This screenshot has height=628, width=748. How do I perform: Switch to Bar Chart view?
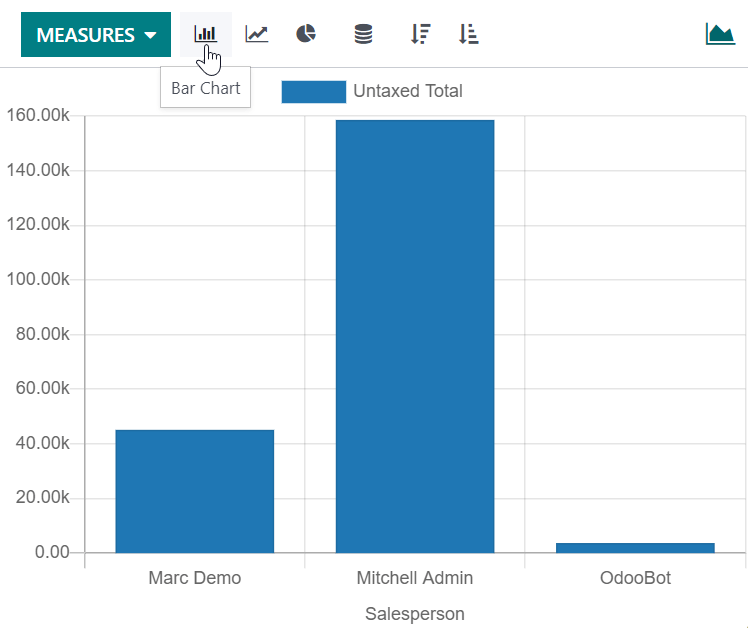click(x=205, y=34)
